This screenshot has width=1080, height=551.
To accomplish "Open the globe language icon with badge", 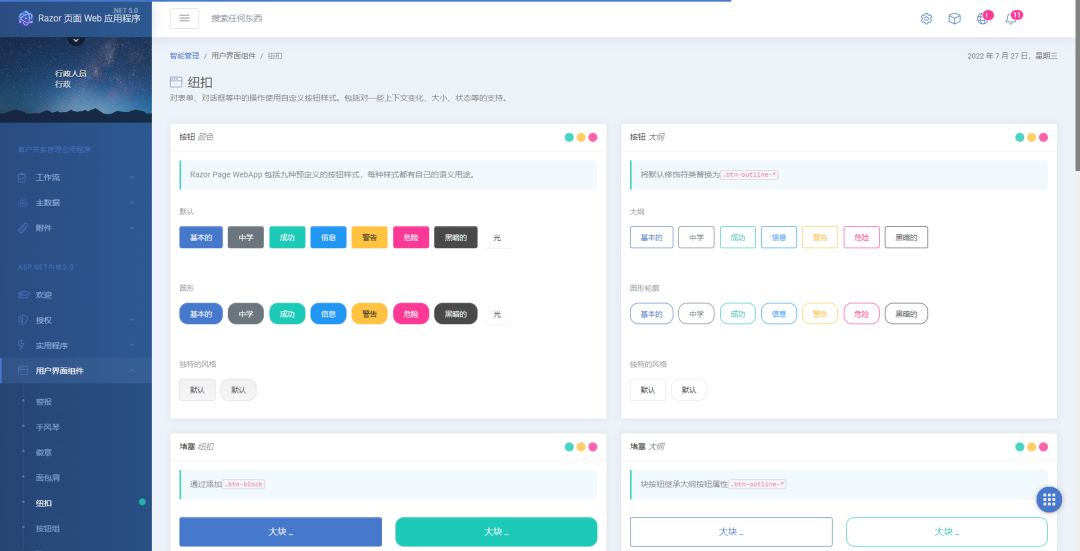I will pos(983,19).
